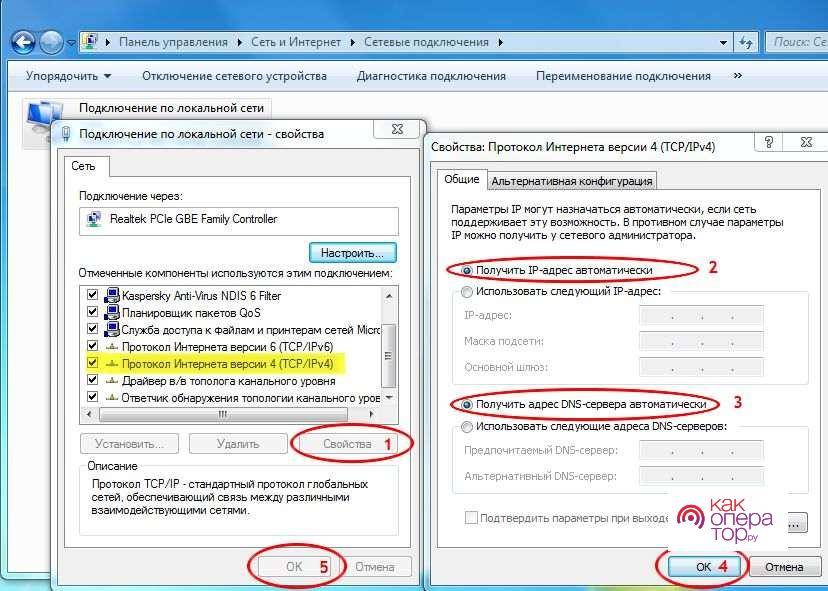The image size is (828, 591).
Task: Click the TCP/IPv4 protocol icon
Action: (111, 364)
